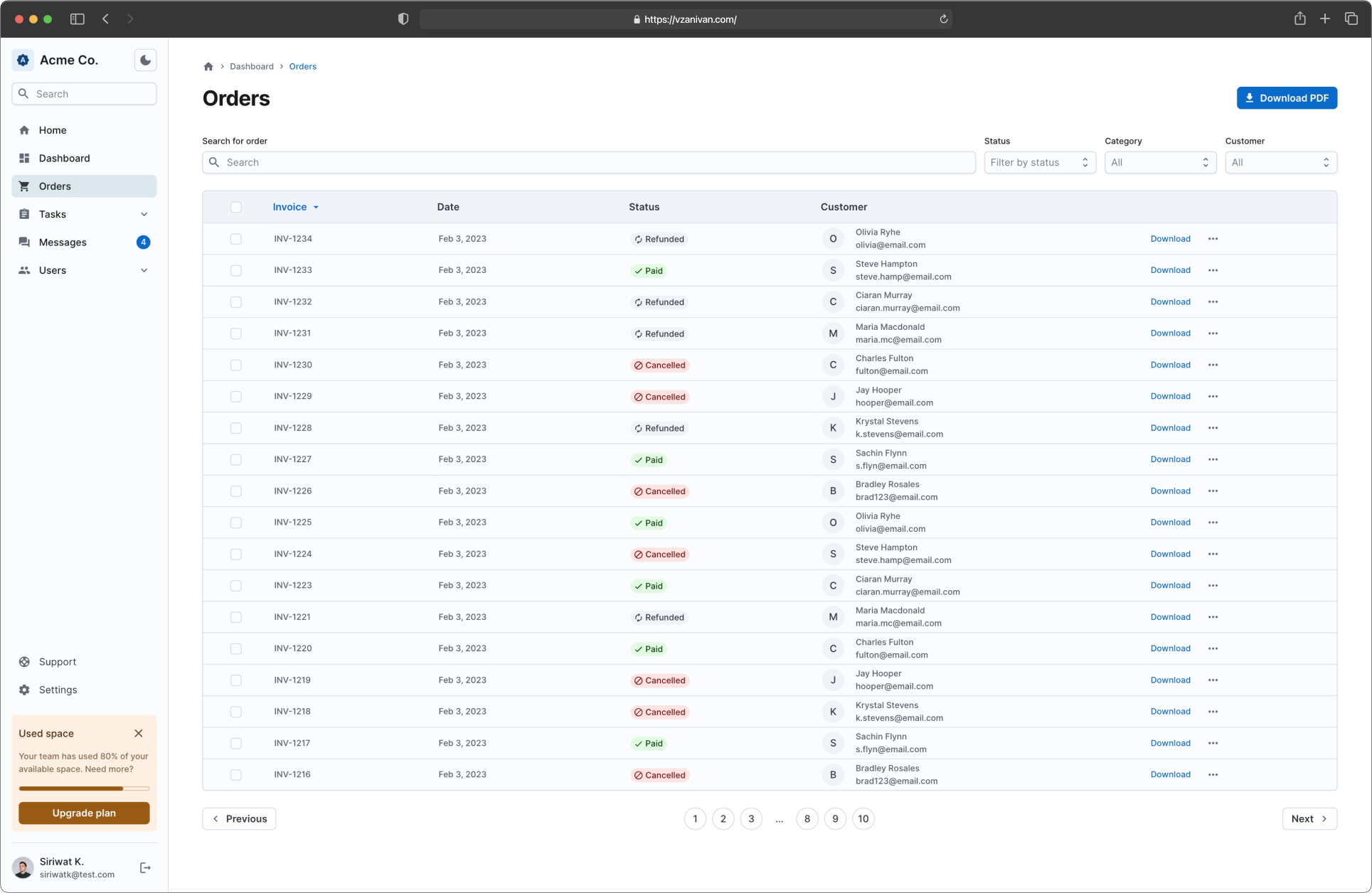Viewport: 1372px width, 893px height.
Task: Go to the Previous page
Action: [239, 819]
